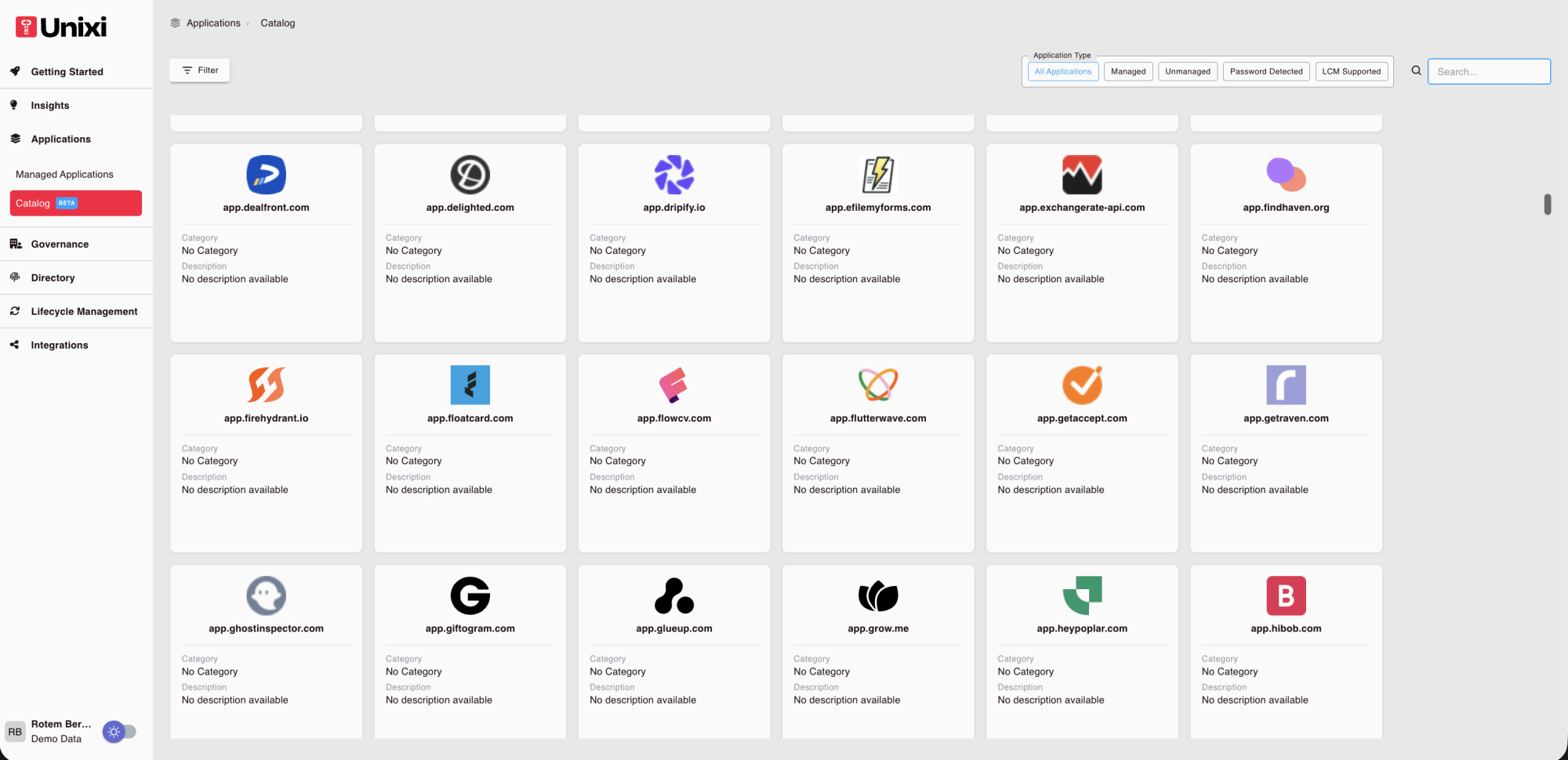The width and height of the screenshot is (1568, 760).
Task: Click the Unixi logo
Action: click(x=61, y=27)
